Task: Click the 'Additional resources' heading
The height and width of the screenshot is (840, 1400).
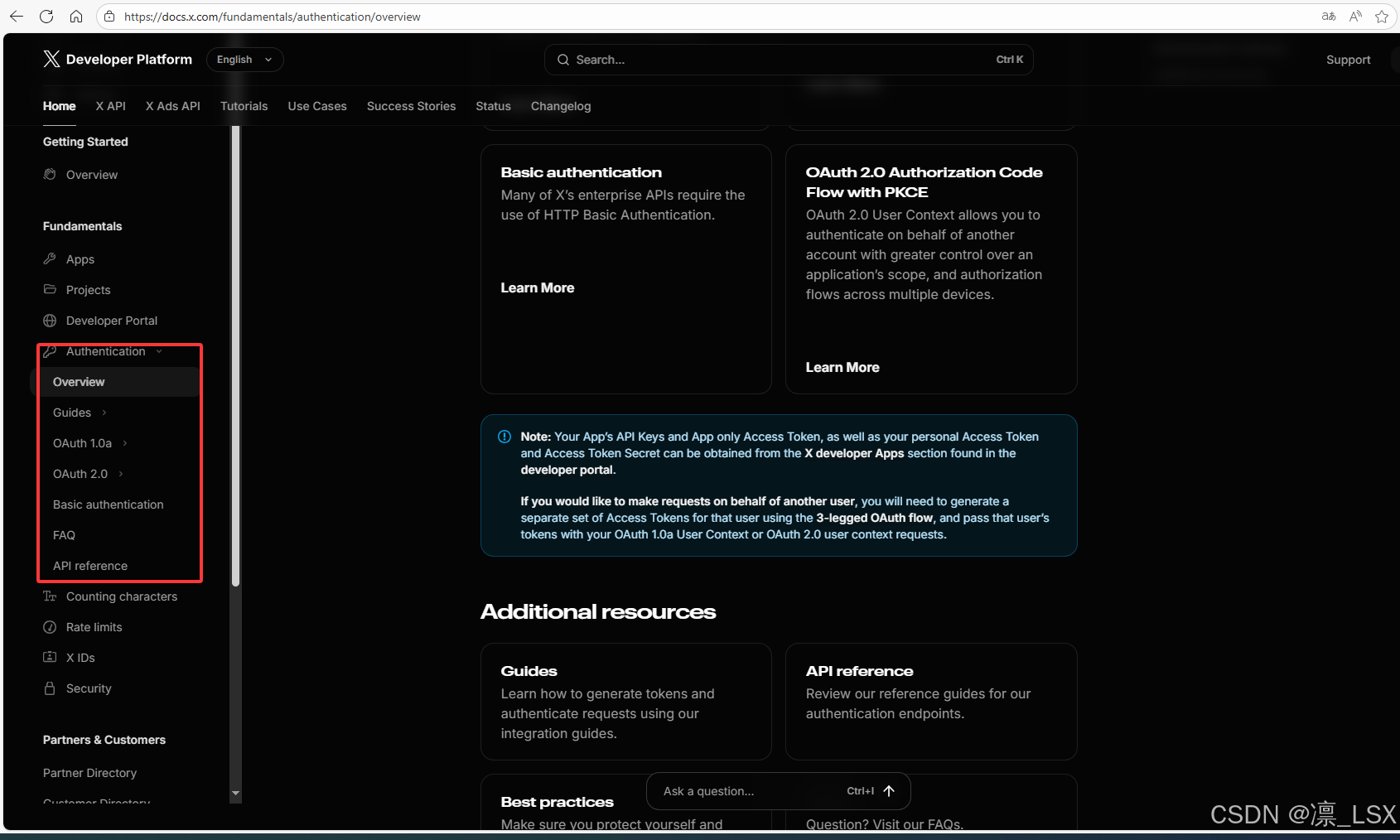Action: pyautogui.click(x=598, y=611)
